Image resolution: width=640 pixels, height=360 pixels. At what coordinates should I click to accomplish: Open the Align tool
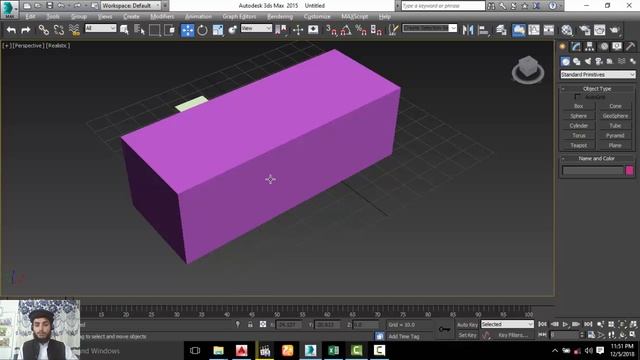click(484, 30)
